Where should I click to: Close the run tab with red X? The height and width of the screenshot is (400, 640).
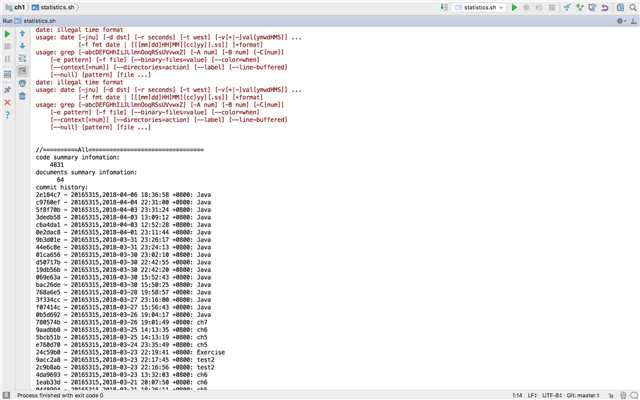7,102
